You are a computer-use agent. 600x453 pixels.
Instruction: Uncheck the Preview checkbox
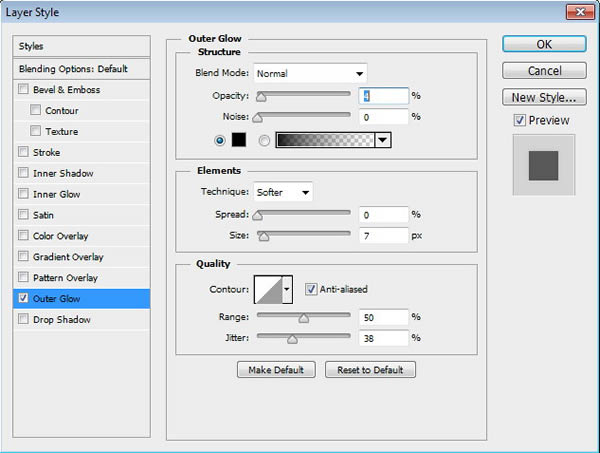point(519,120)
